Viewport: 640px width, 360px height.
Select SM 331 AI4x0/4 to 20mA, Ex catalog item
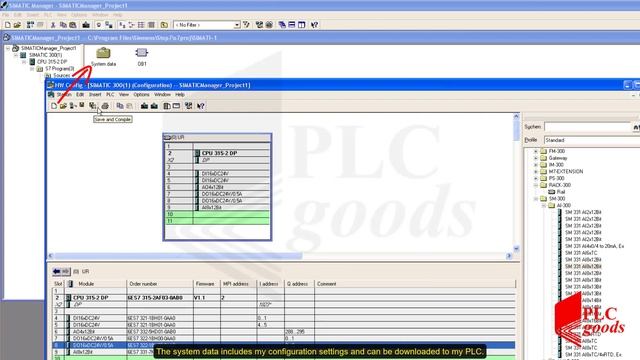click(594, 246)
